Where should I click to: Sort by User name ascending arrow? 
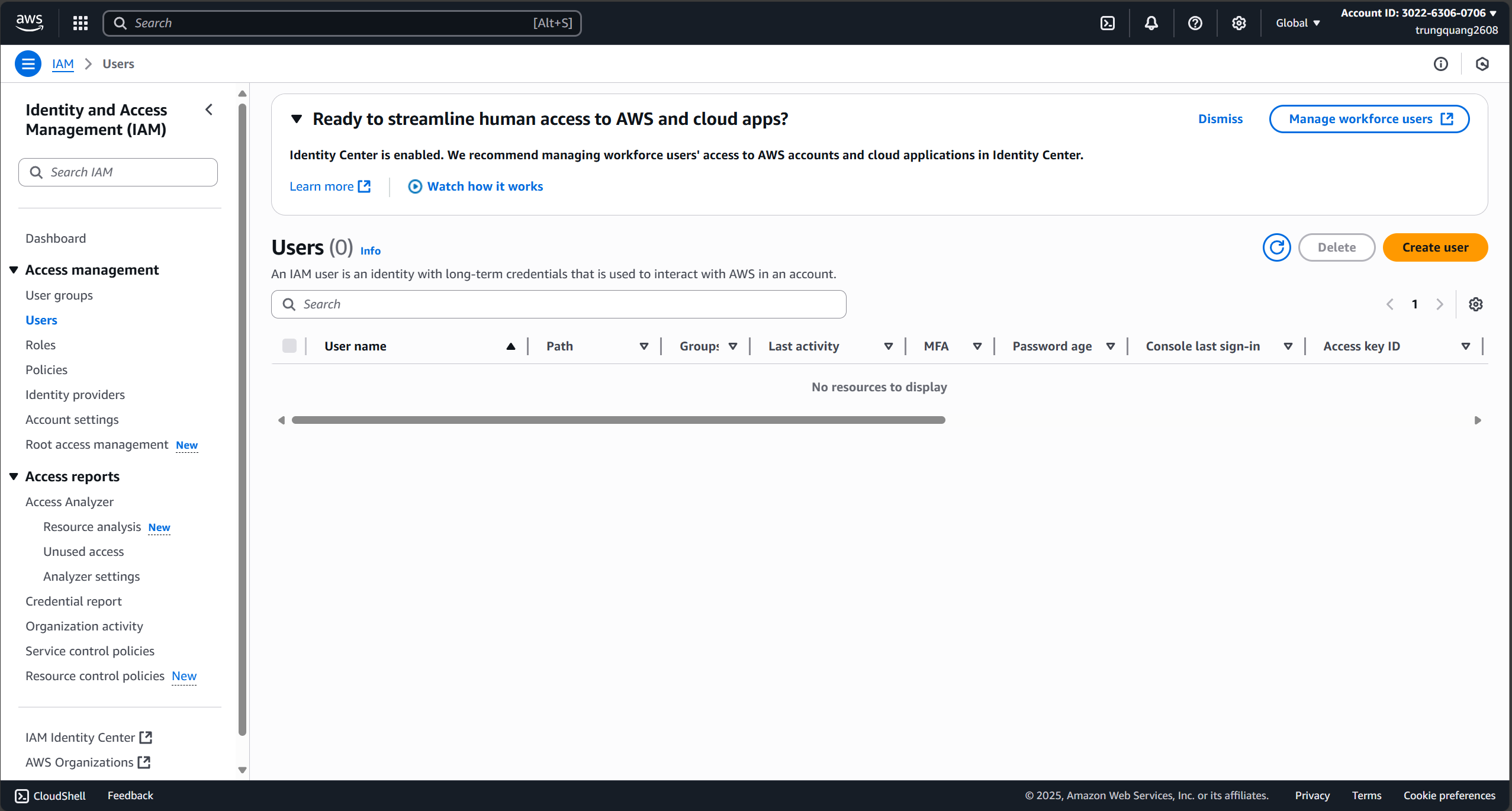coord(510,346)
